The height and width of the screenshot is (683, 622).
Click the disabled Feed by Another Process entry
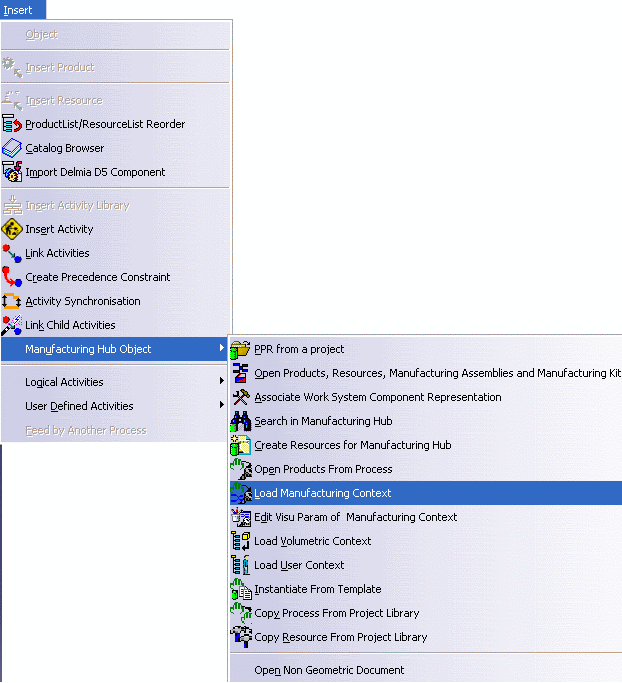coord(115,430)
